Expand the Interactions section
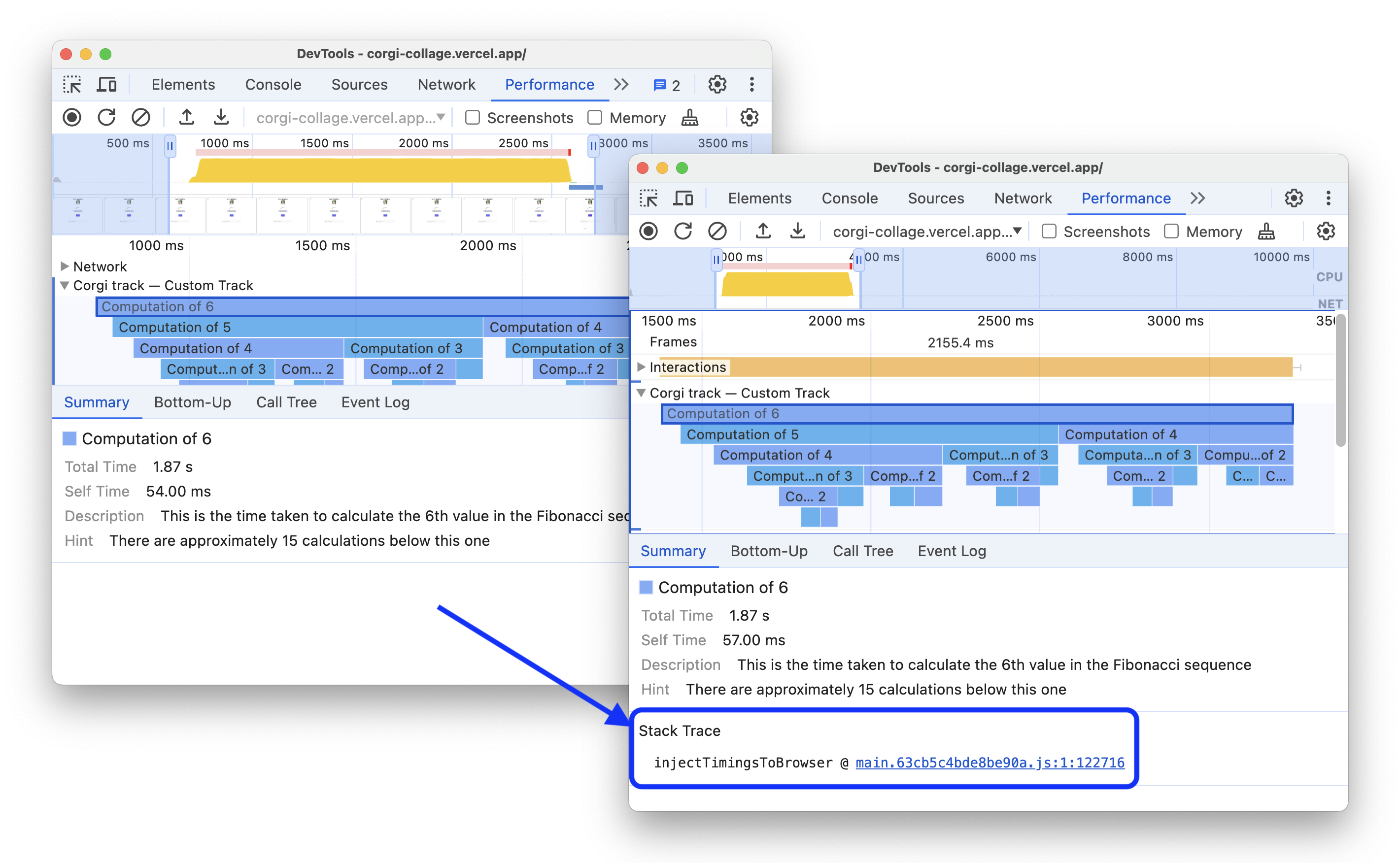 coord(645,369)
